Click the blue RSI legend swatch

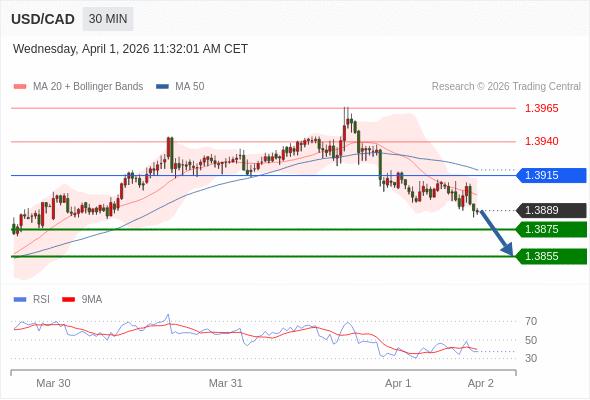point(20,300)
